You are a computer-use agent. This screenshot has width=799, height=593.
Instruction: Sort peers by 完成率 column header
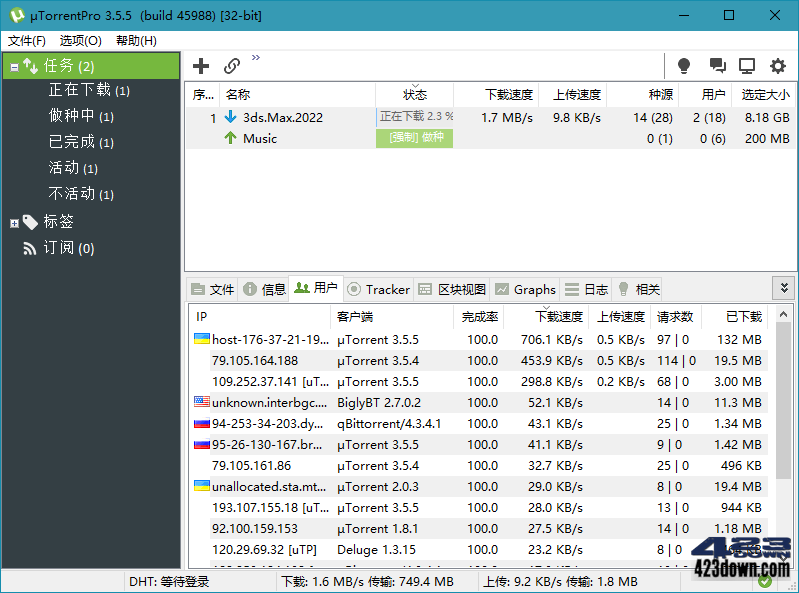[x=478, y=317]
